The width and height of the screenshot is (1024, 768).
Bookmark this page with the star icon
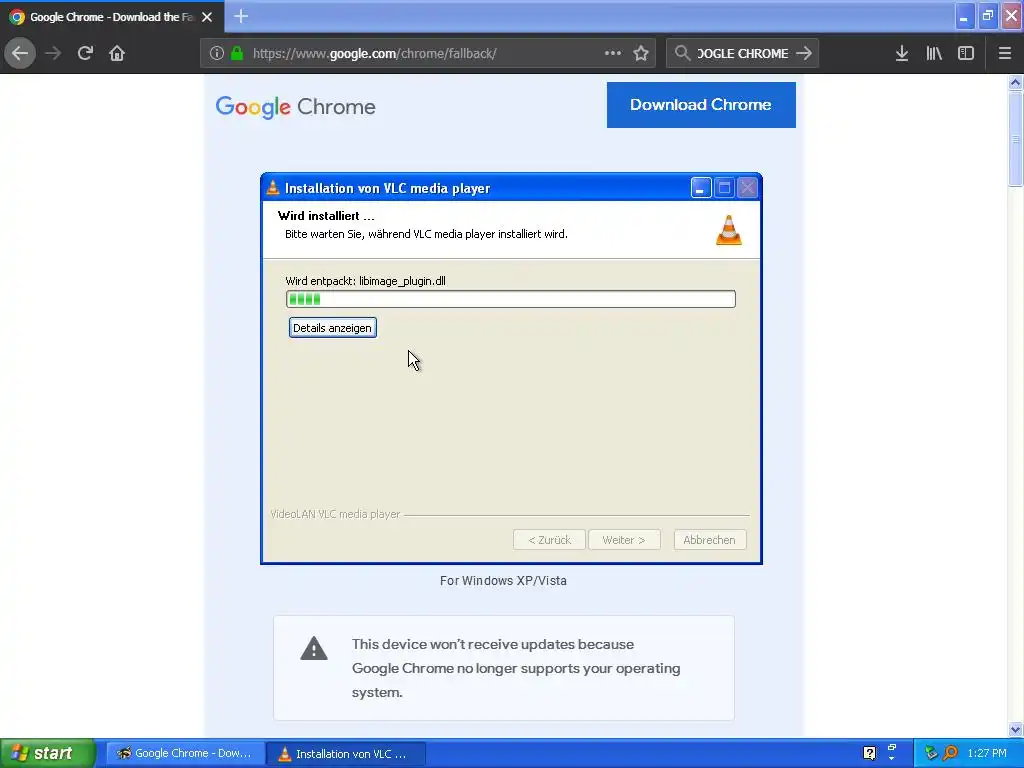tap(641, 53)
